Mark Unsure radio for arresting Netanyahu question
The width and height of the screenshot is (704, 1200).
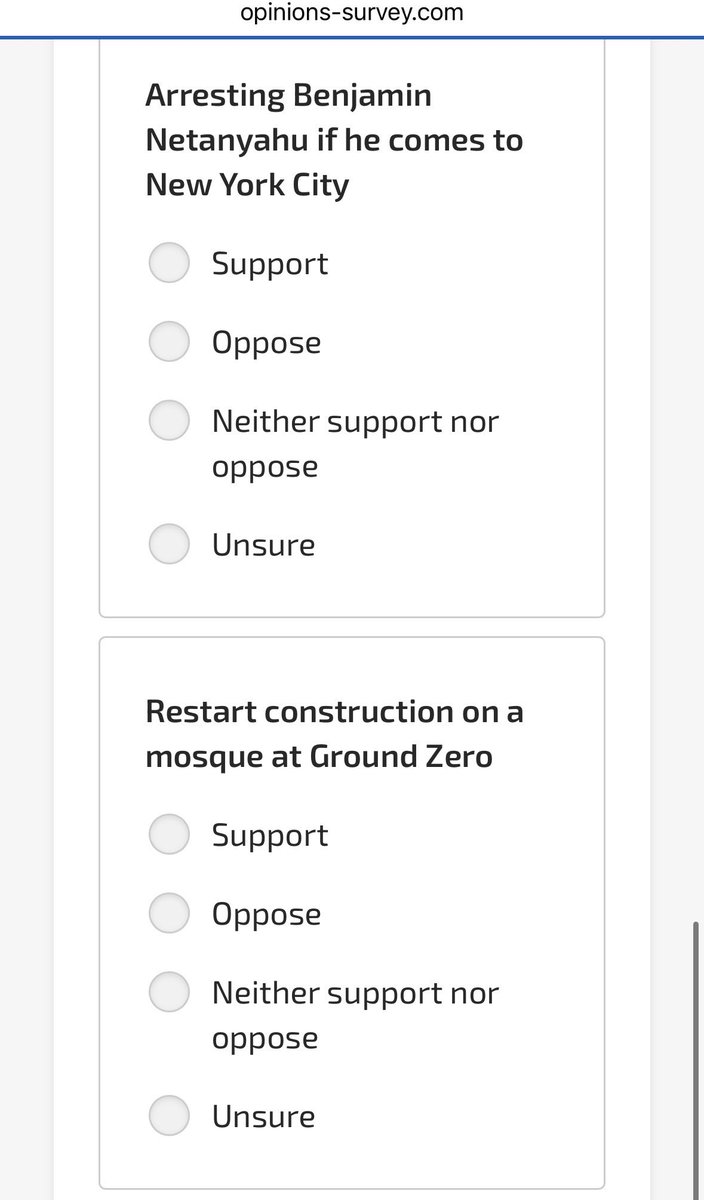click(x=169, y=544)
